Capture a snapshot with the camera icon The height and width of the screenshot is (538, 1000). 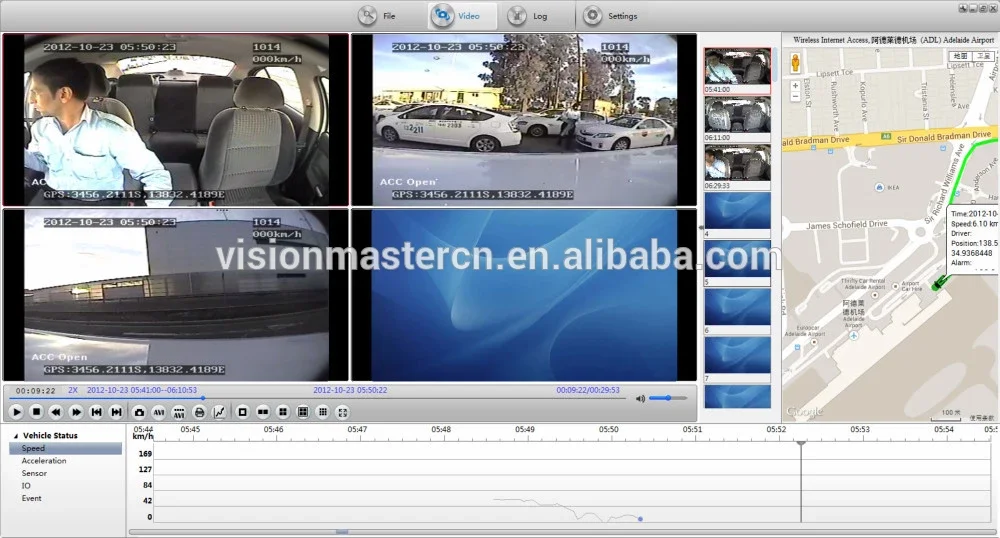pos(139,411)
